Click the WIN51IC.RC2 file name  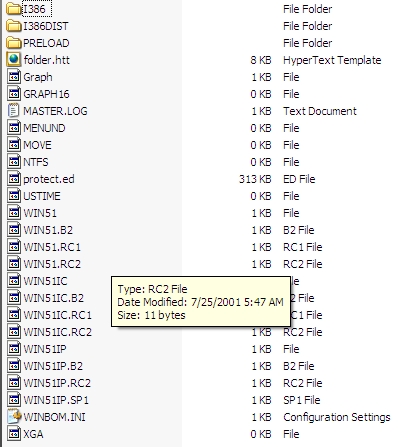[x=57, y=332]
